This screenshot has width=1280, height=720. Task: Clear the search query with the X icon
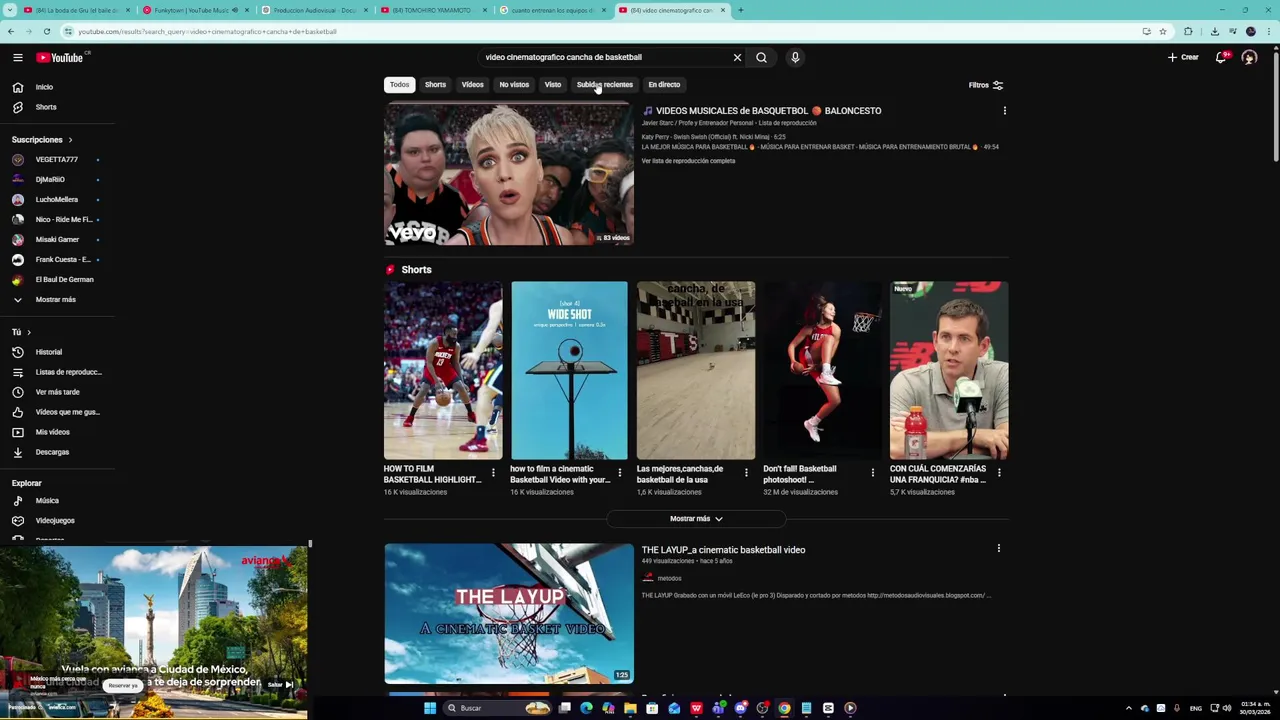(737, 57)
